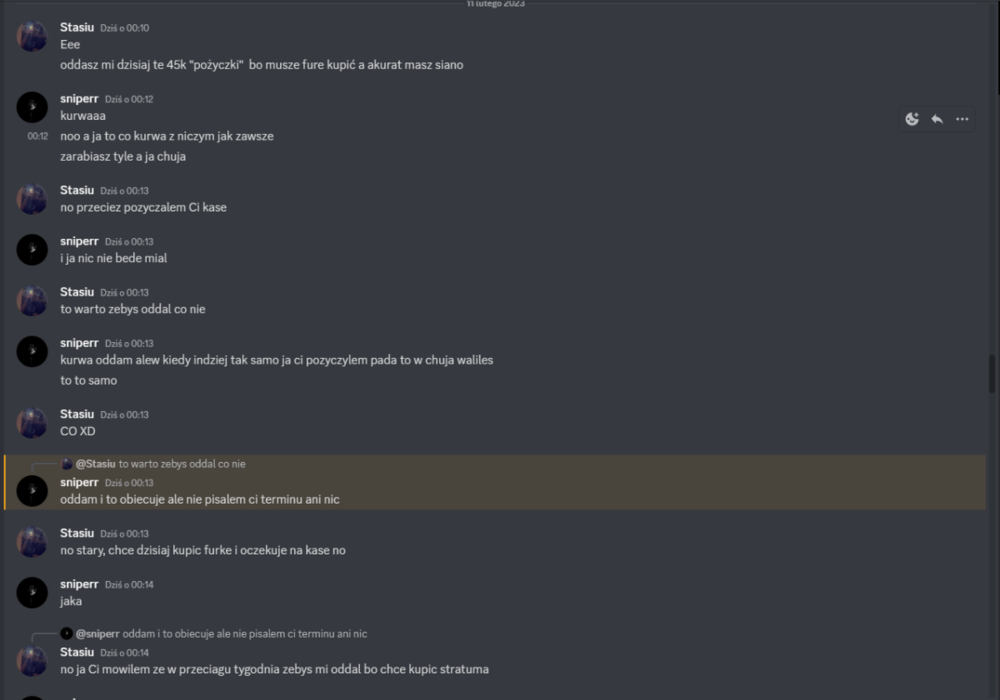The image size is (1000, 700).
Task: Open the Stasiu username at 00:10
Action: tap(77, 27)
